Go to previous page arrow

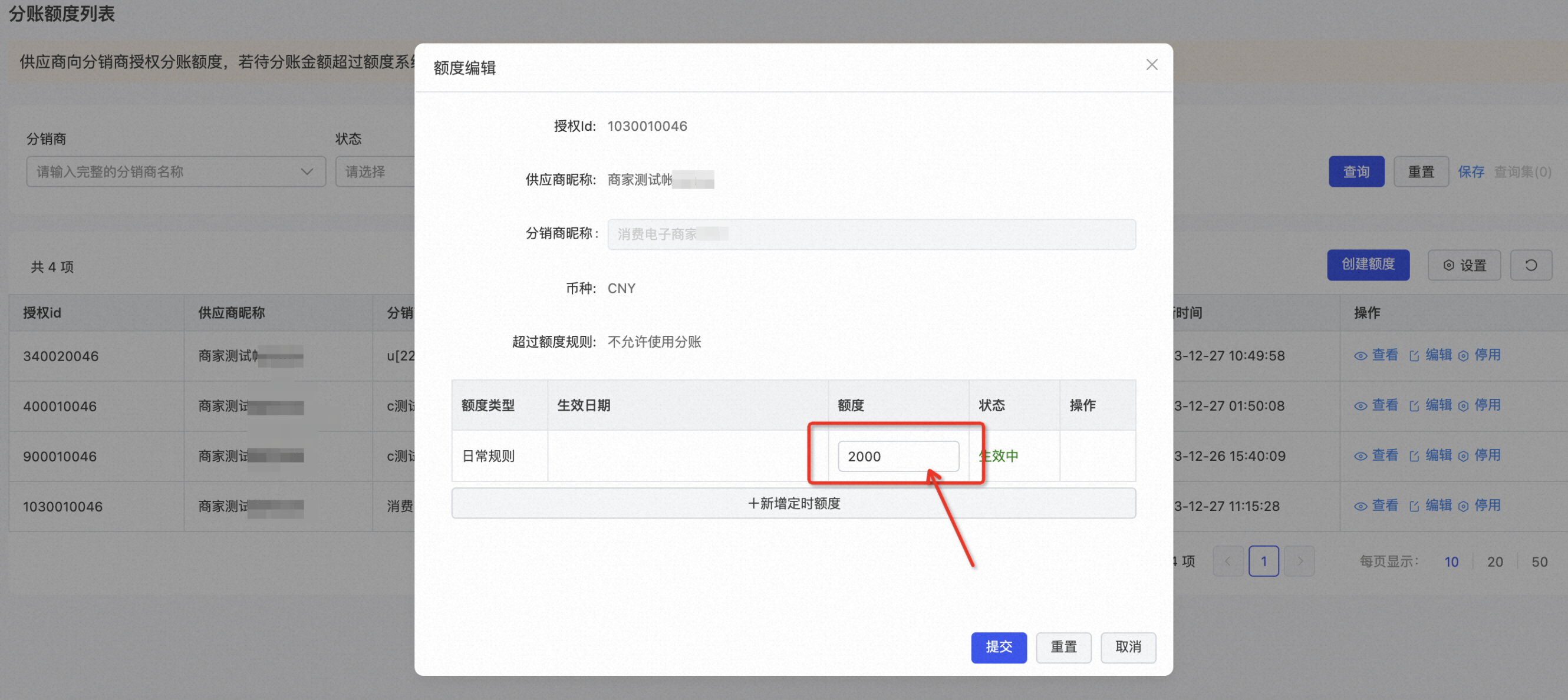point(1227,560)
